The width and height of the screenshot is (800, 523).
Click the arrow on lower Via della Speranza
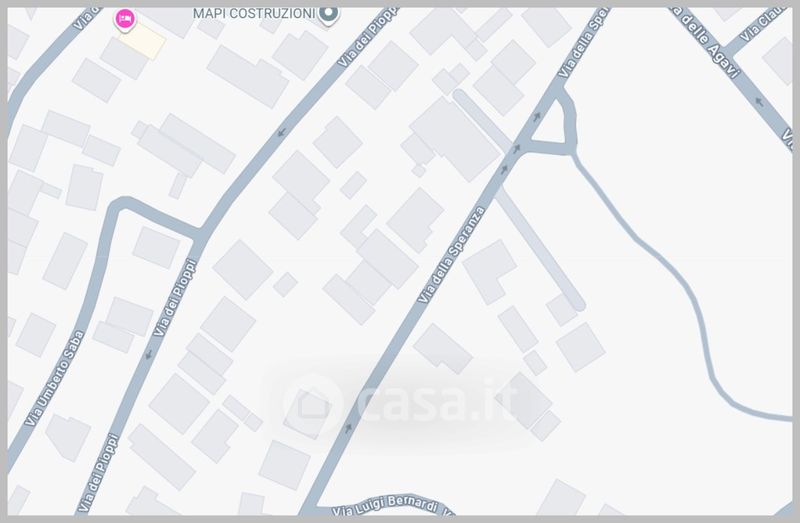pyautogui.click(x=349, y=428)
